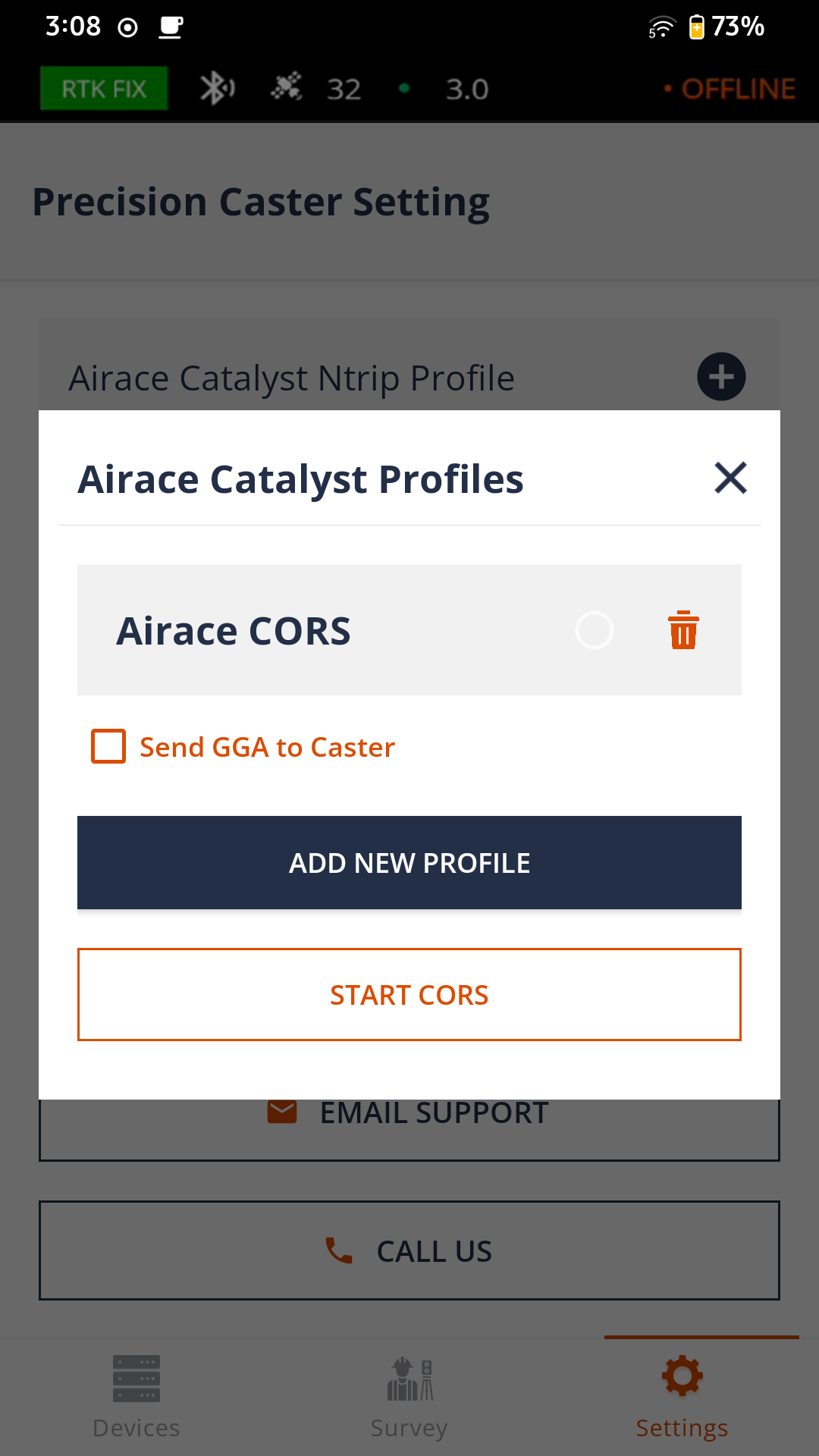This screenshot has height=1456, width=819.
Task: Tap the satellite count icon
Action: pos(287,88)
